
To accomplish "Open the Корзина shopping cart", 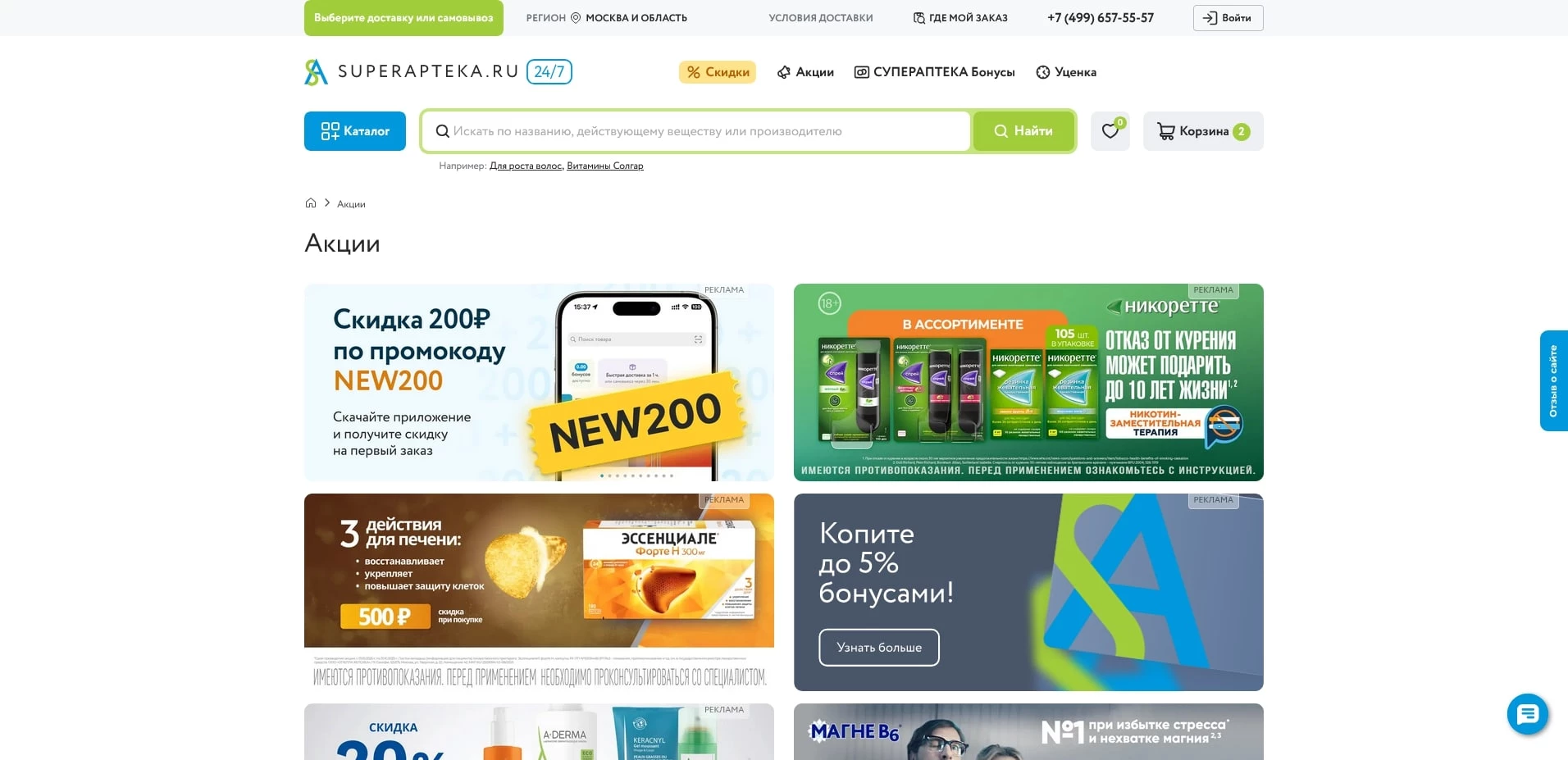I will click(1203, 131).
